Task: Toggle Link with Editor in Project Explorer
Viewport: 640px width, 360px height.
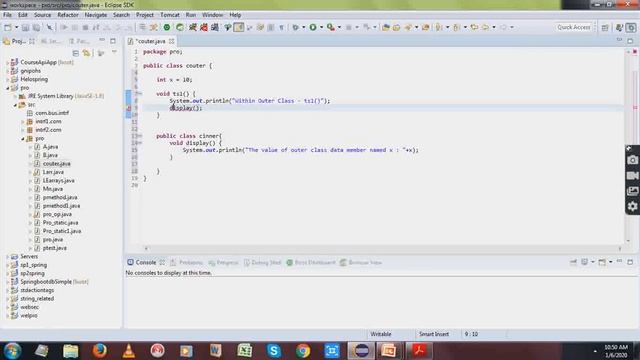Action: (x=86, y=53)
